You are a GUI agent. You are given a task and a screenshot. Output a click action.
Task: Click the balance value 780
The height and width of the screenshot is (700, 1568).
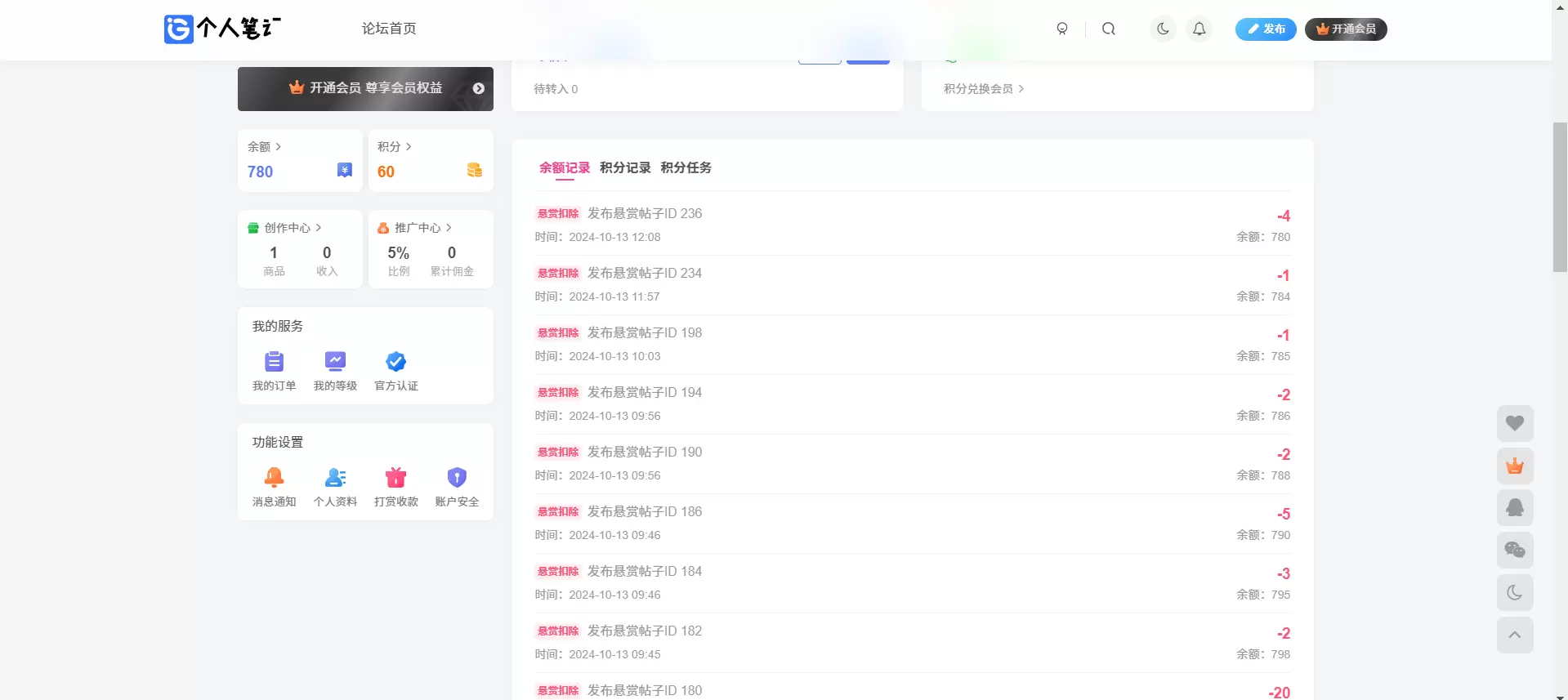(x=260, y=172)
